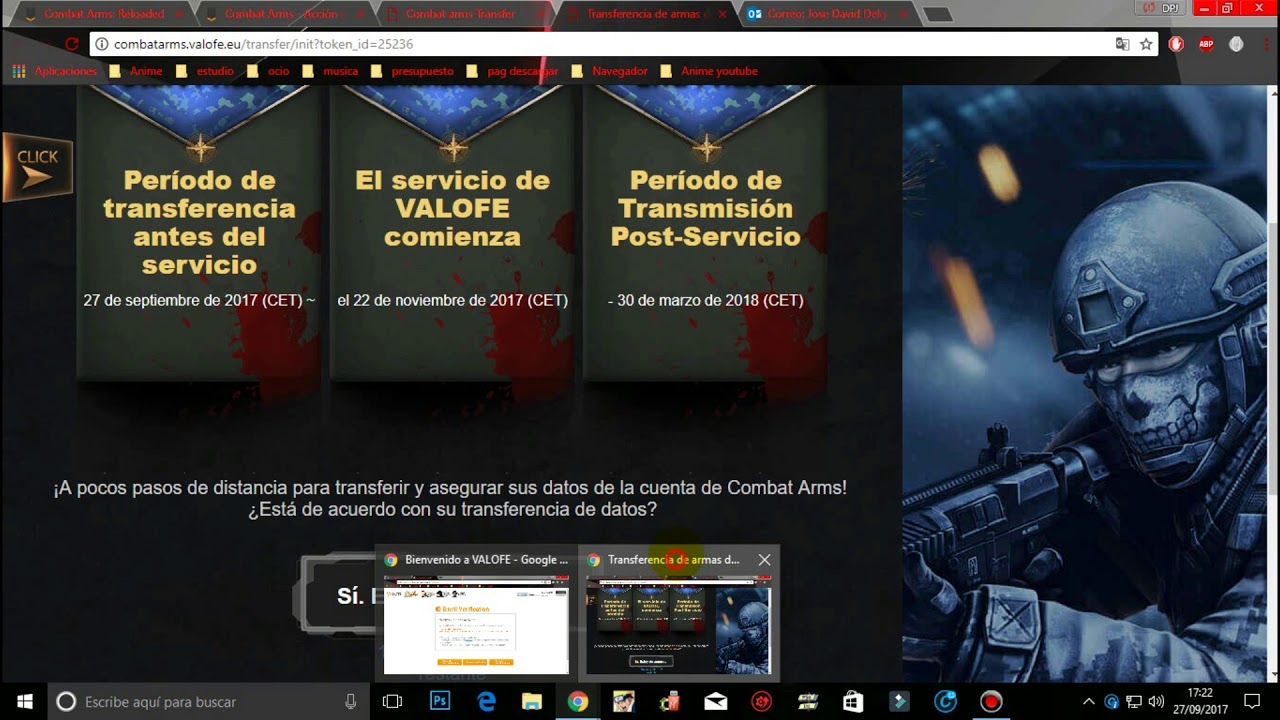
Task: Open the estudio bookmarks folder
Action: (x=205, y=71)
